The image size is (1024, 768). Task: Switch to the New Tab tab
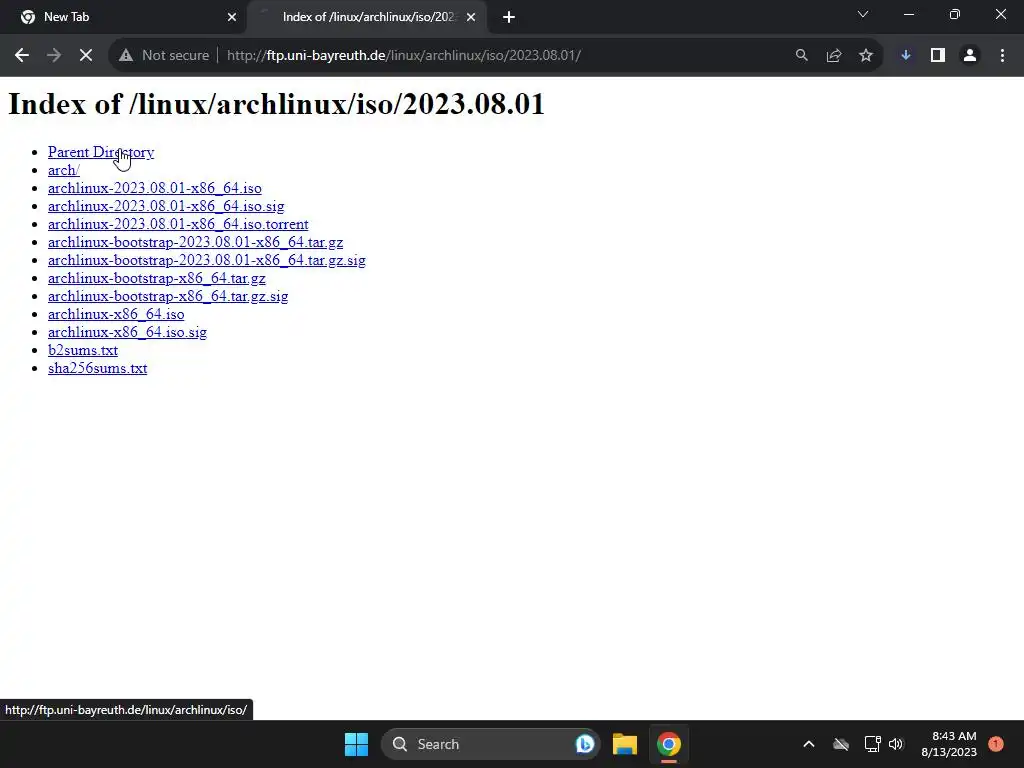(x=123, y=17)
